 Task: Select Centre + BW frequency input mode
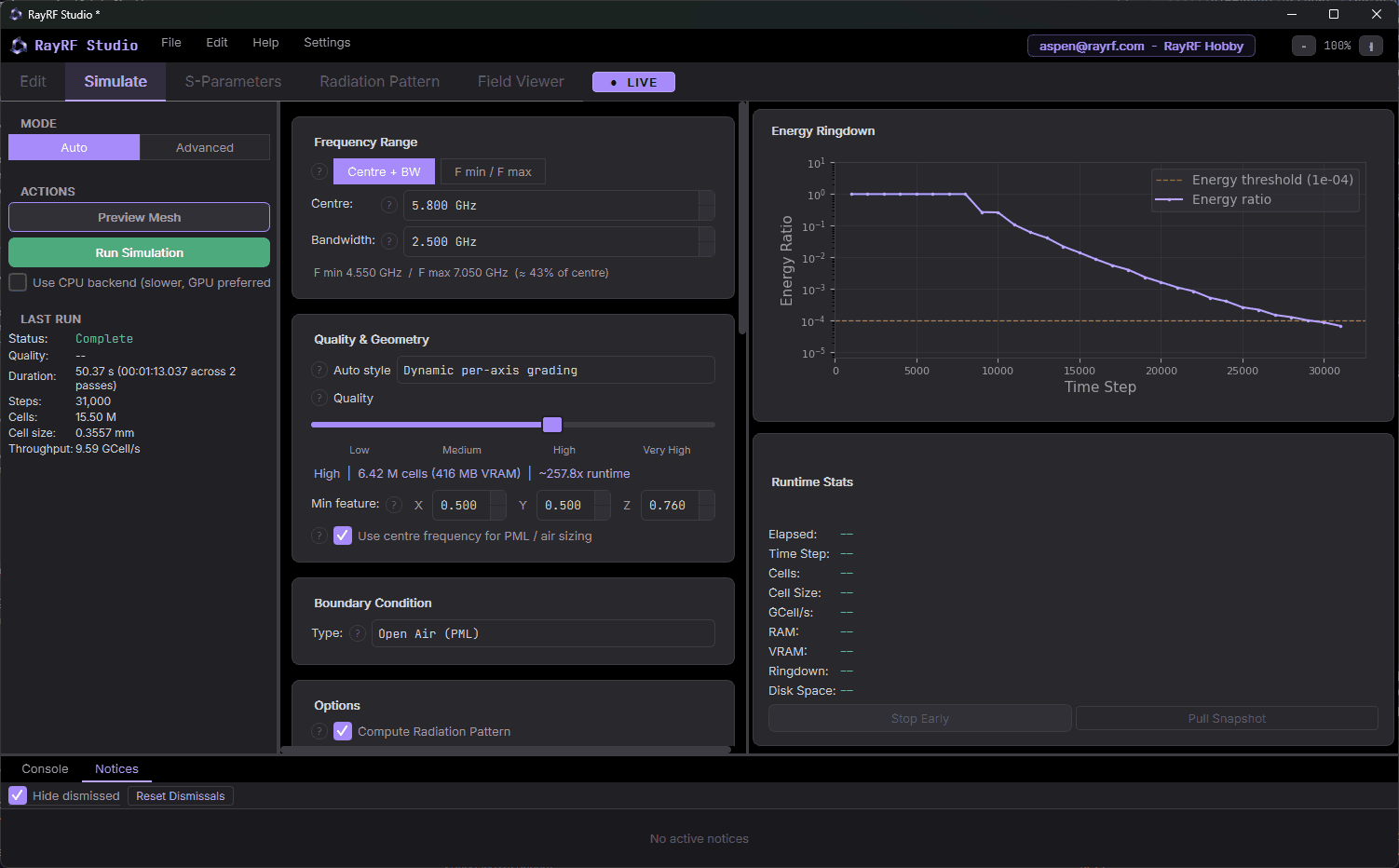tap(384, 171)
